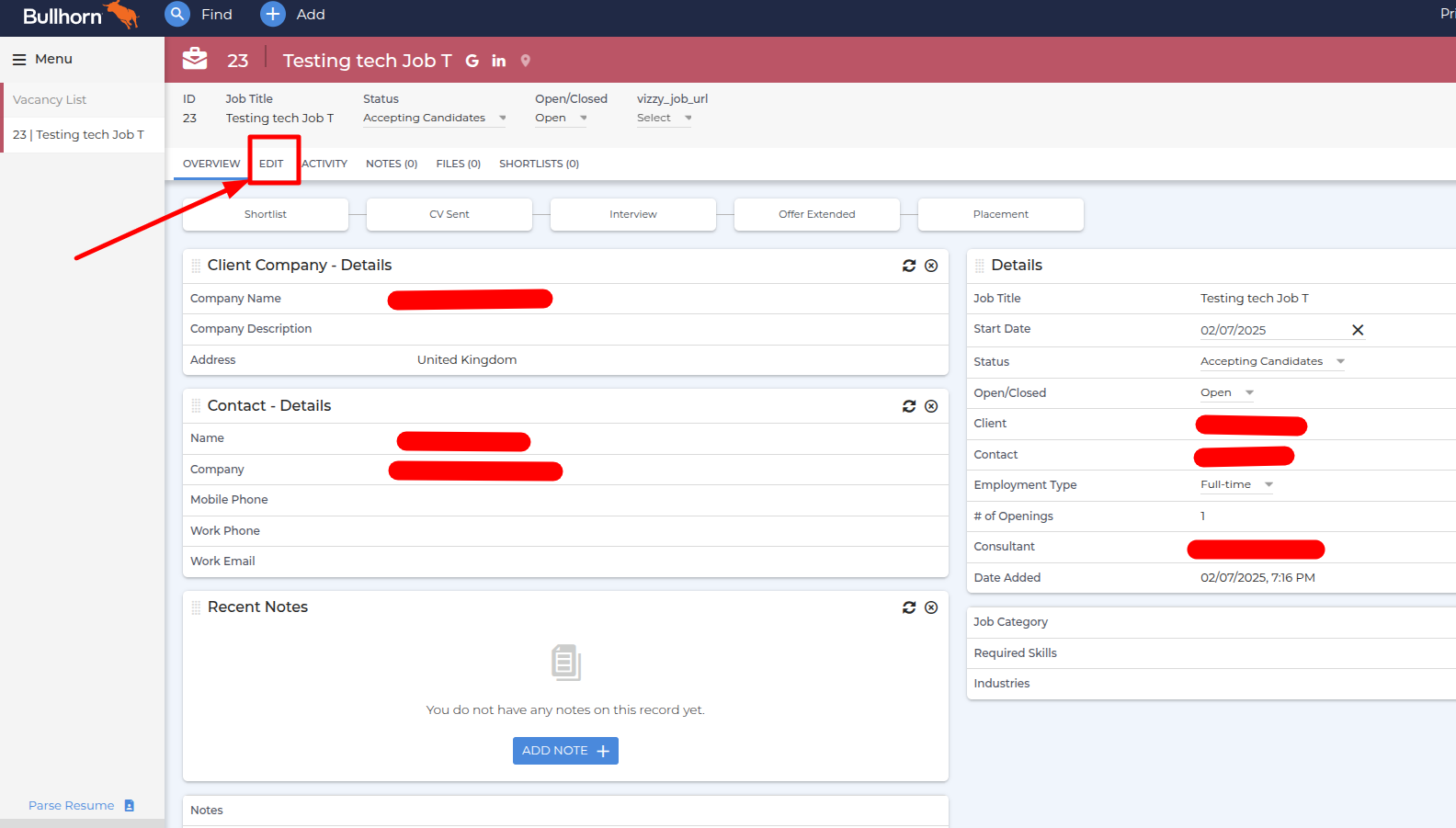
Task: Click the Offer Extended stage button
Action: 817,214
